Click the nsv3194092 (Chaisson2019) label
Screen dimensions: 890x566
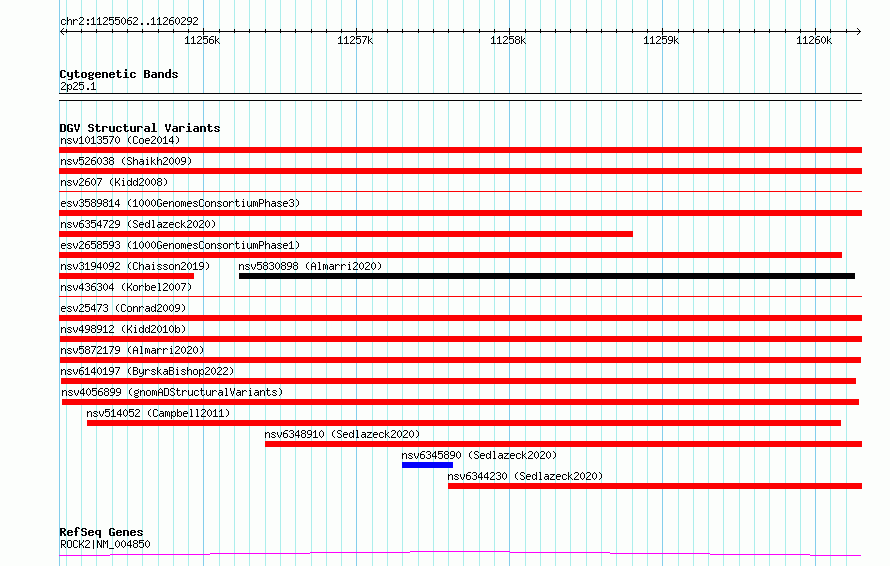[x=135, y=266]
